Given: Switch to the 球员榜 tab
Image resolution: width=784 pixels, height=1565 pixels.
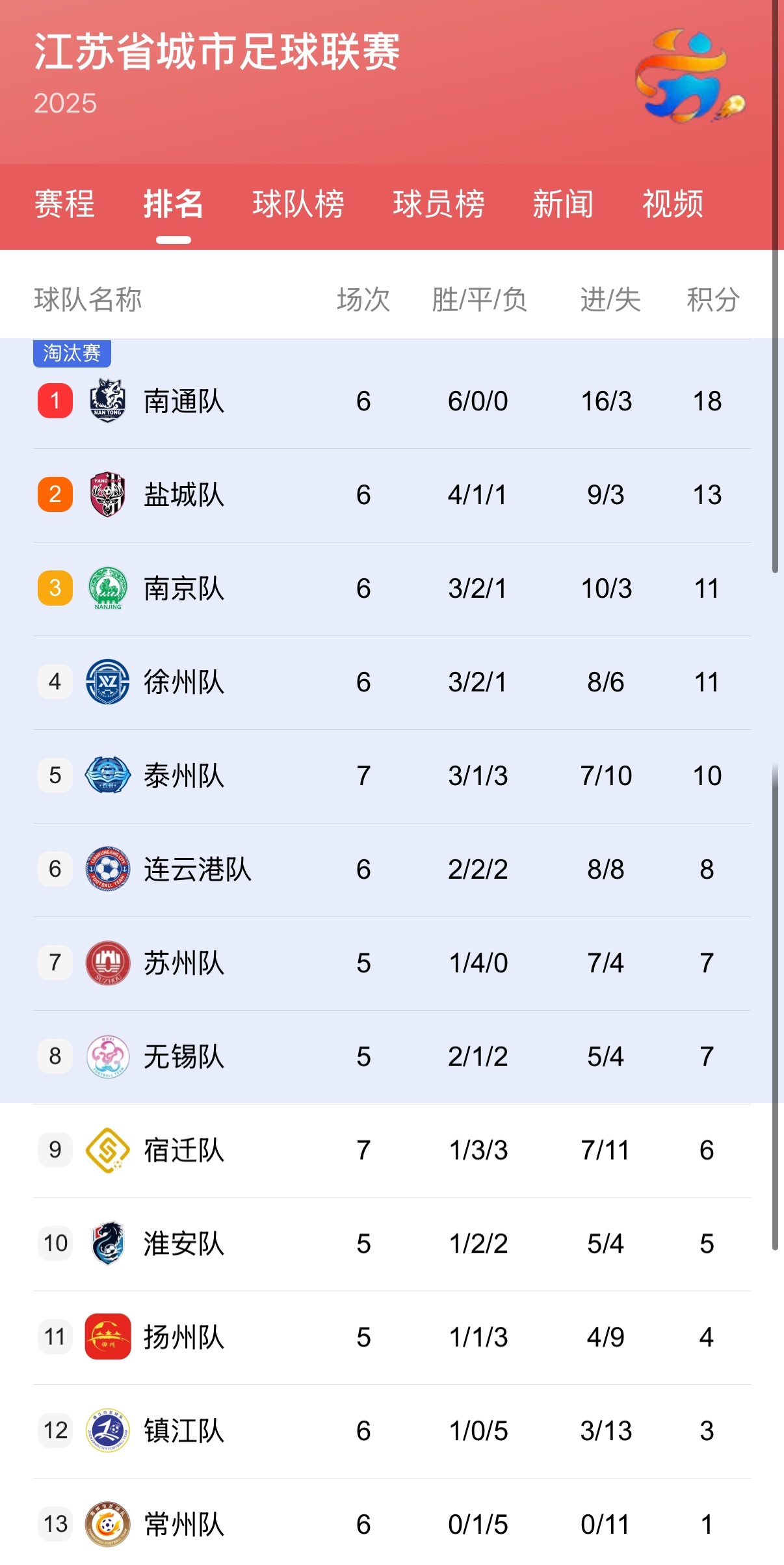Looking at the screenshot, I should (x=439, y=204).
